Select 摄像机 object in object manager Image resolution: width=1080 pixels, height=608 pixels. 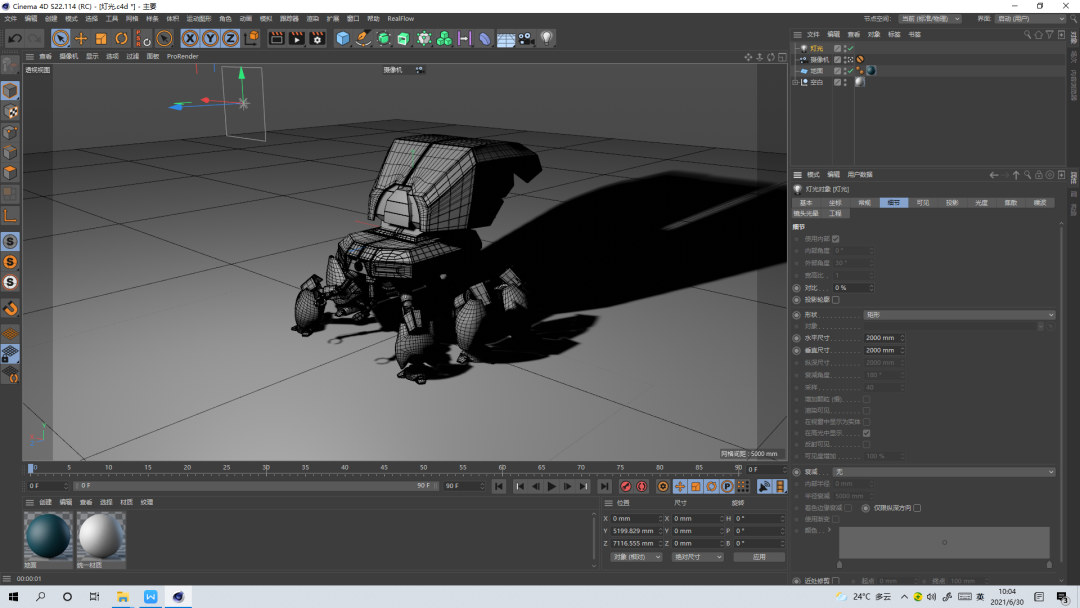click(x=819, y=59)
